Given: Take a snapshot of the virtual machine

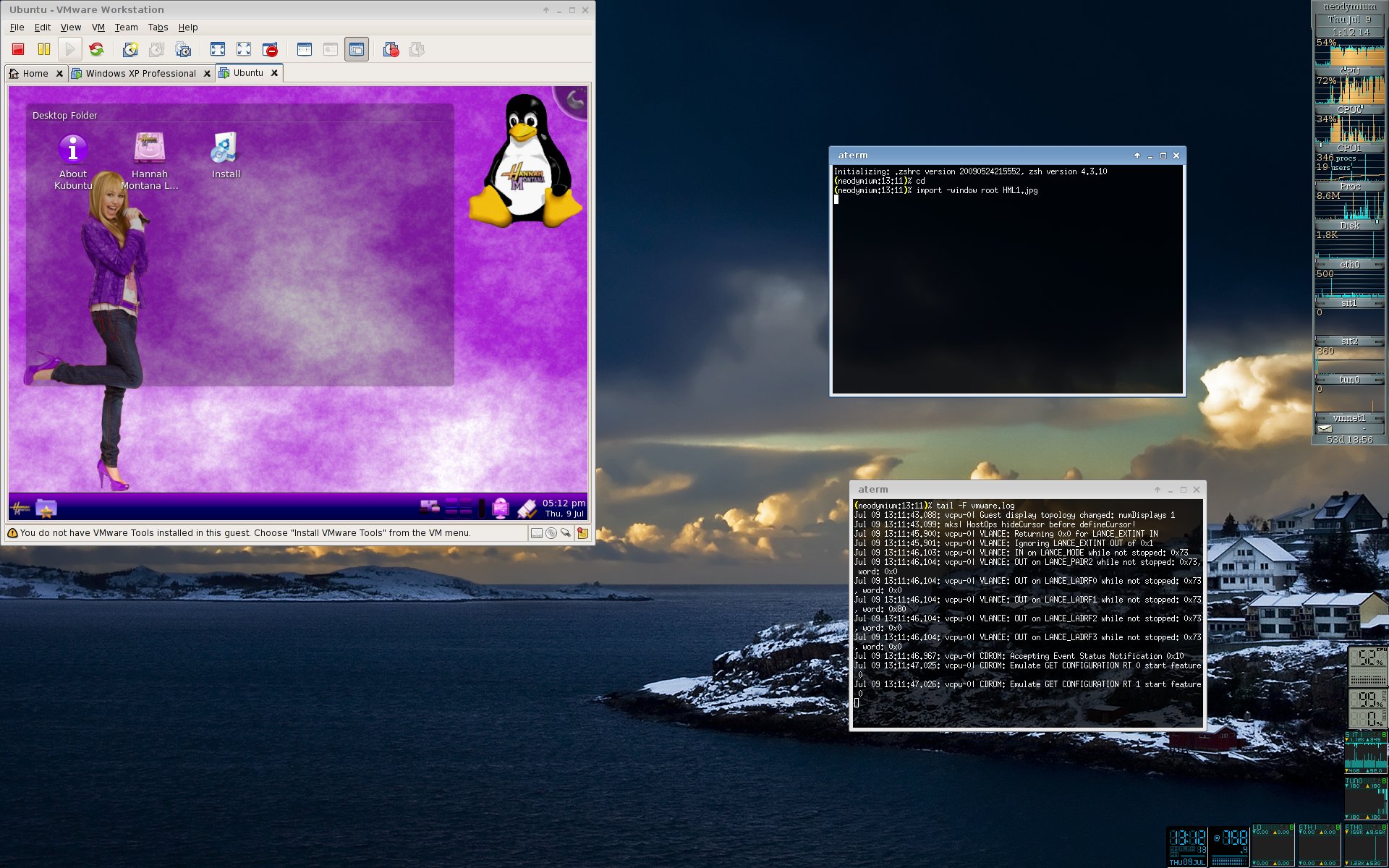Looking at the screenshot, I should click(x=130, y=49).
